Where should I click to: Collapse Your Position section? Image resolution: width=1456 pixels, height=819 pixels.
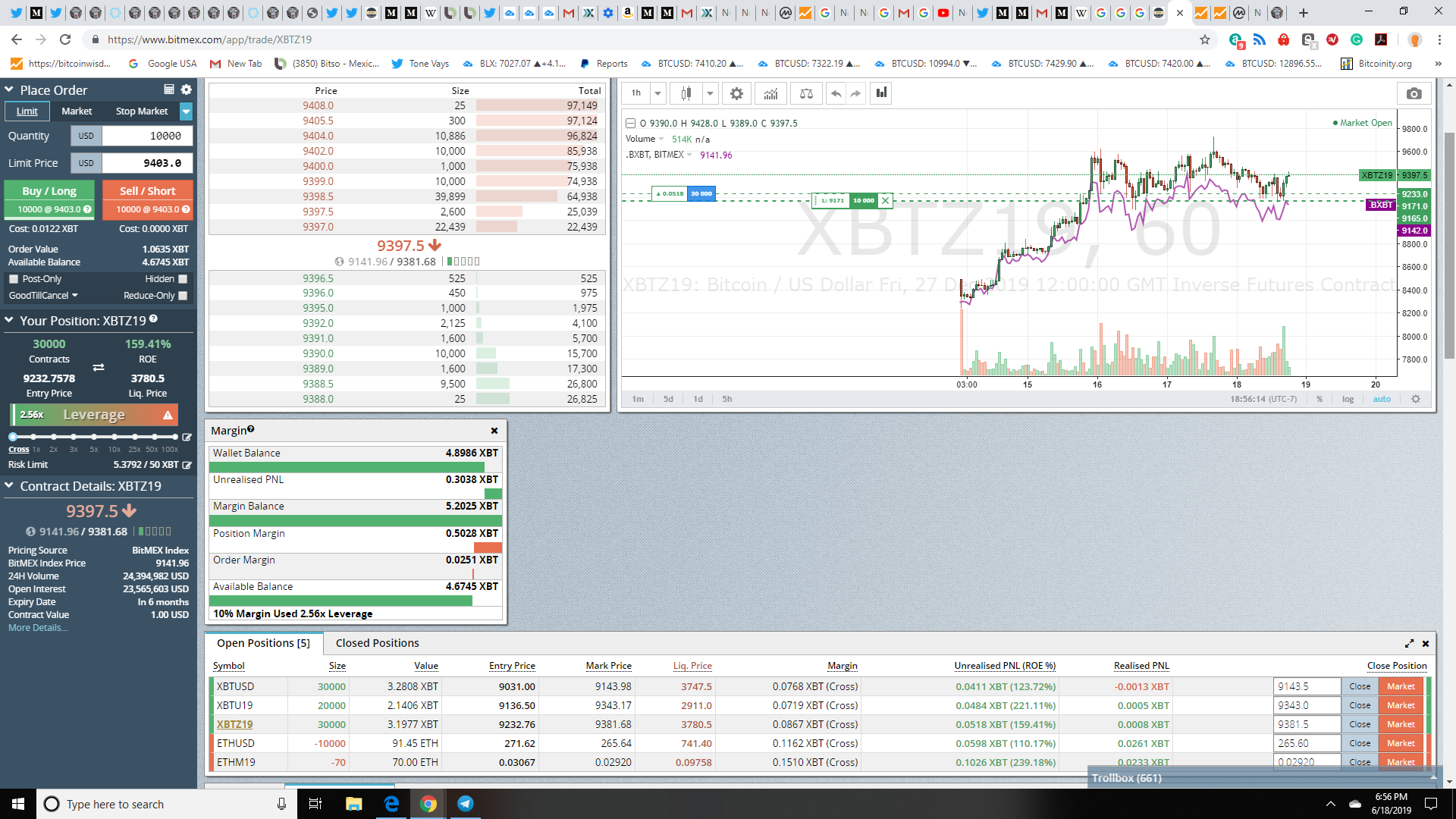pos(9,320)
